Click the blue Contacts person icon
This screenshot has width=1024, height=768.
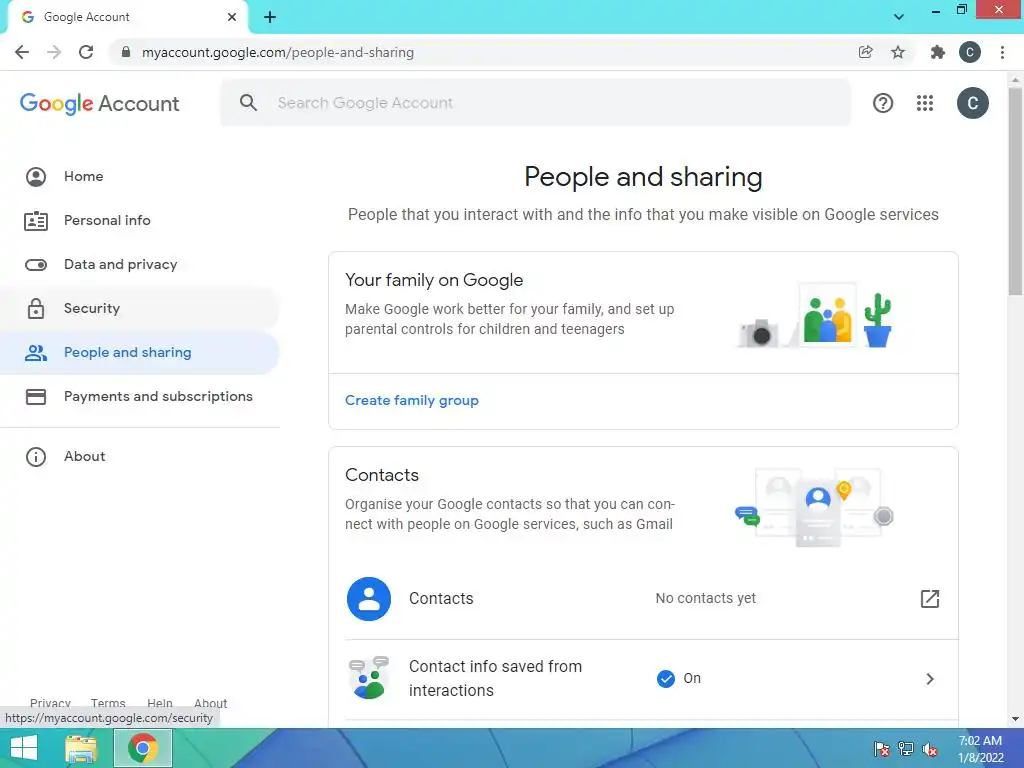[369, 599]
